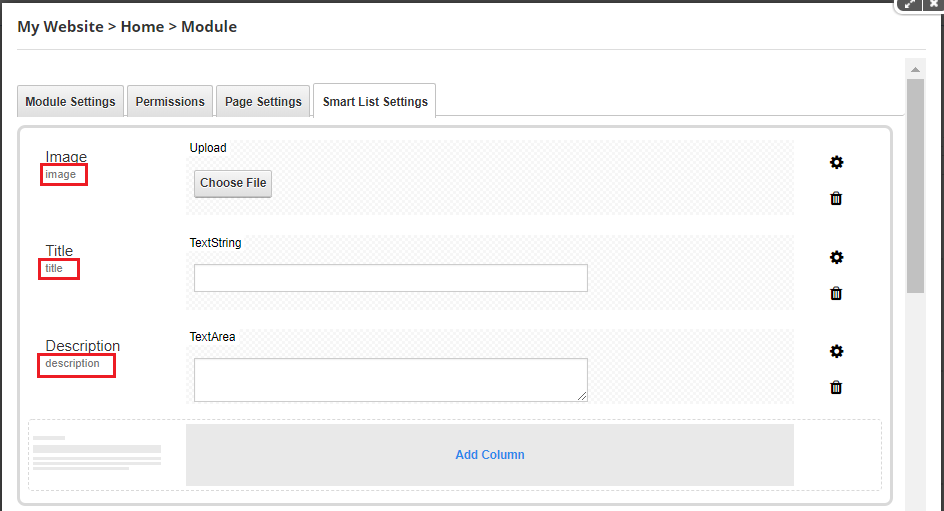Close the module dialog with X icon
This screenshot has width=944, height=511.
coord(934,5)
